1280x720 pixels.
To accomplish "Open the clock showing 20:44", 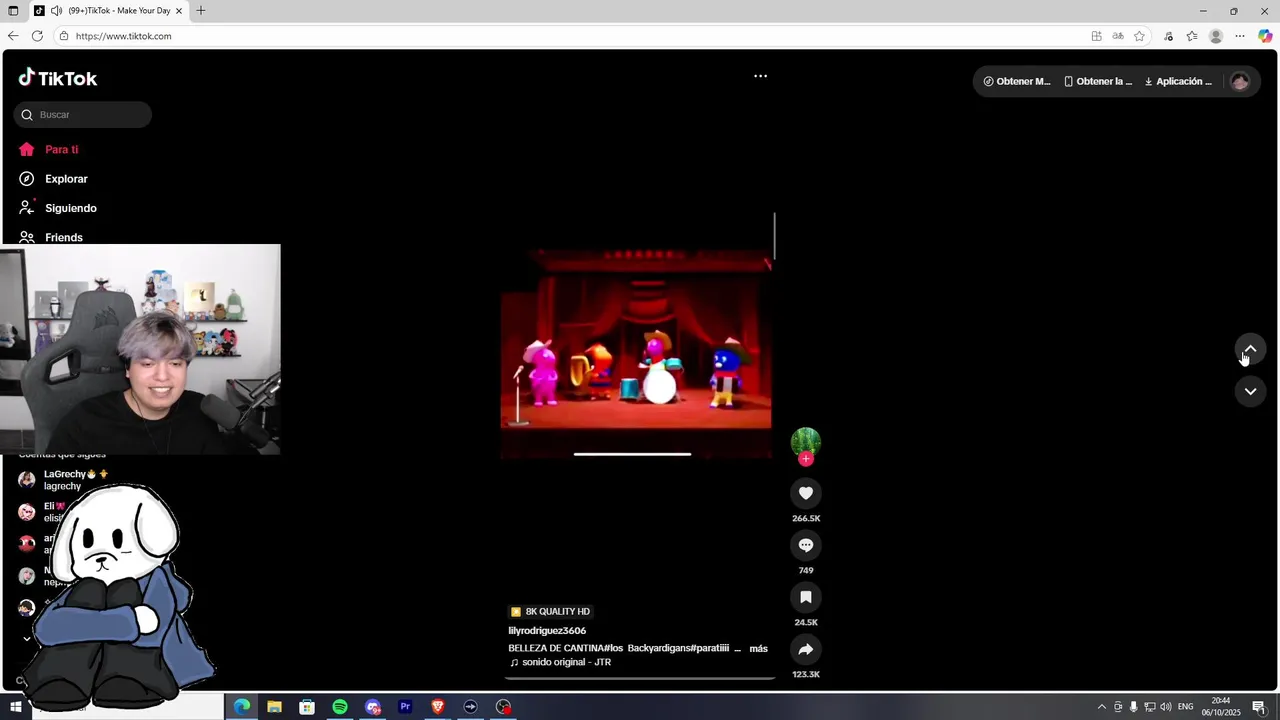I will 1221,707.
